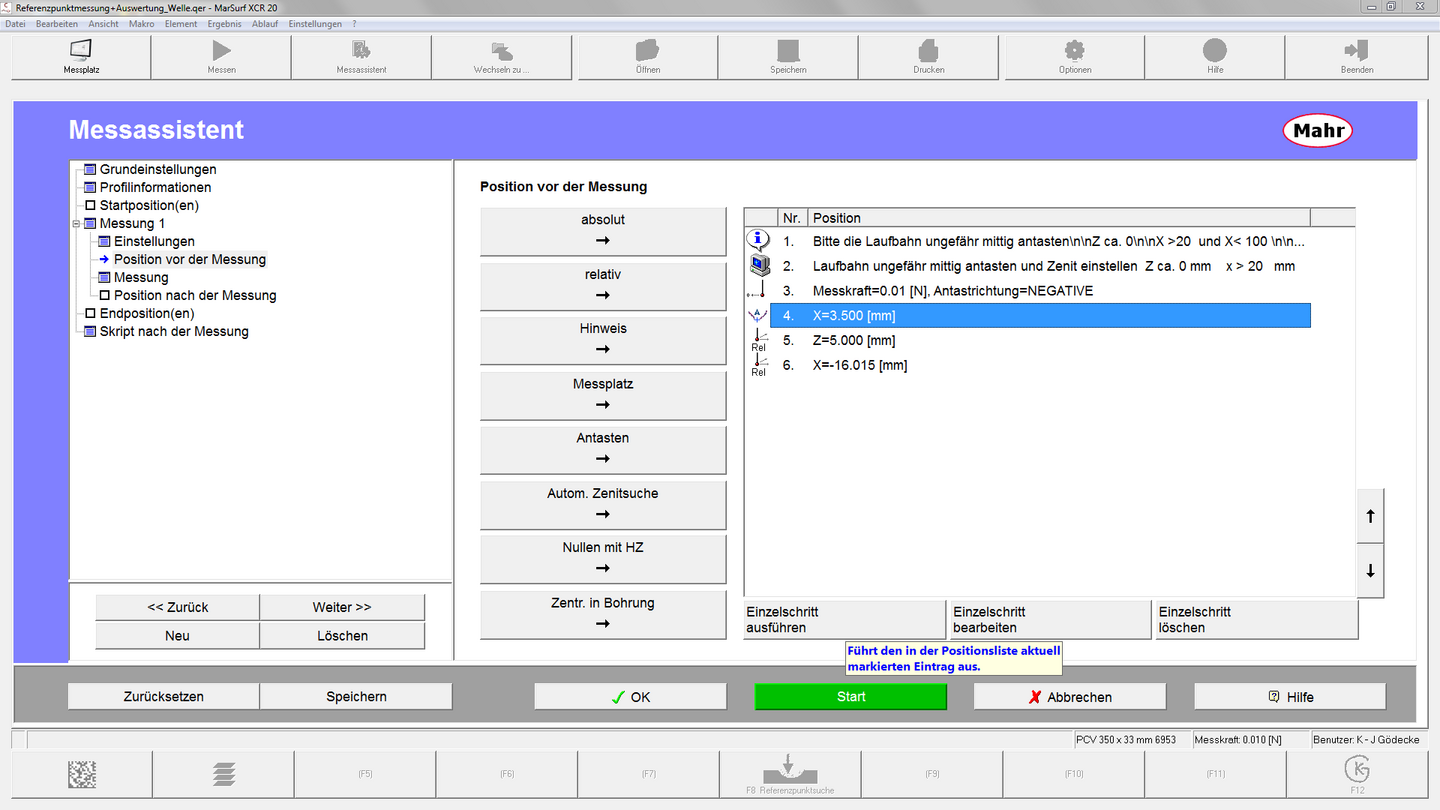The width and height of the screenshot is (1440, 810).
Task: Click the info icon of position step 1
Action: pos(760,240)
